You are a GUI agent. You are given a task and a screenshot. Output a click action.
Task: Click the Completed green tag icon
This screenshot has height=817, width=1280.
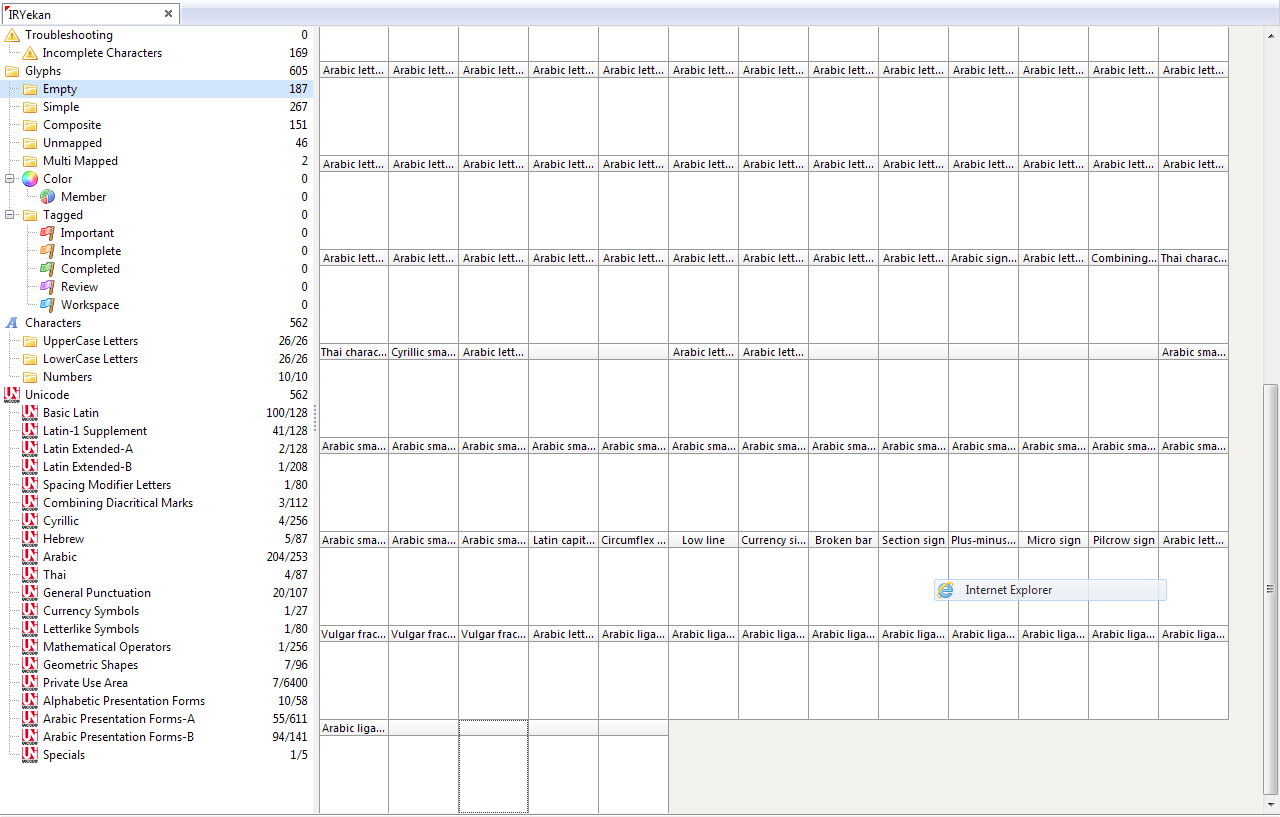[47, 269]
